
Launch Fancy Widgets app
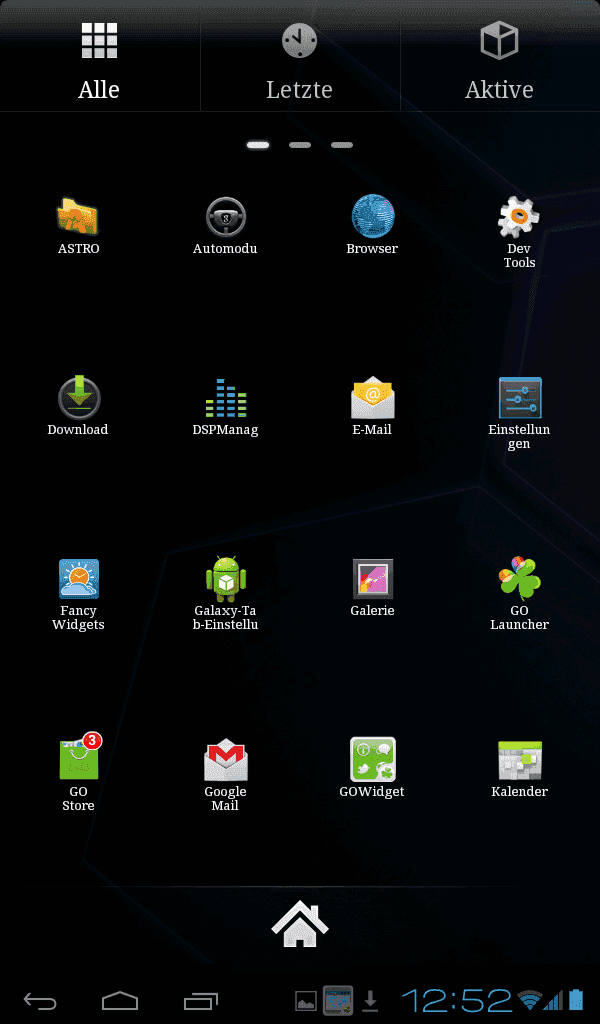pyautogui.click(x=78, y=579)
